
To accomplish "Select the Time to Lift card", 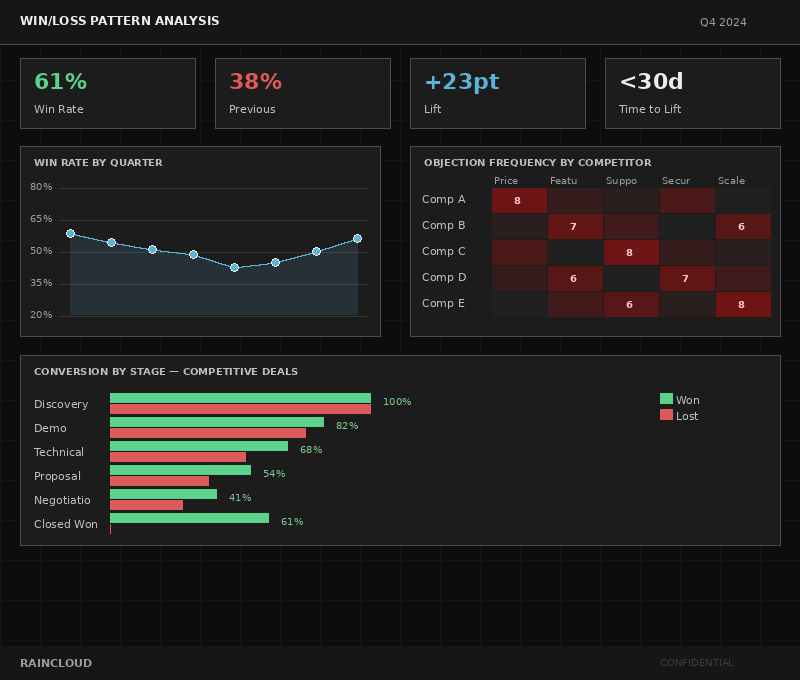I will click(693, 93).
